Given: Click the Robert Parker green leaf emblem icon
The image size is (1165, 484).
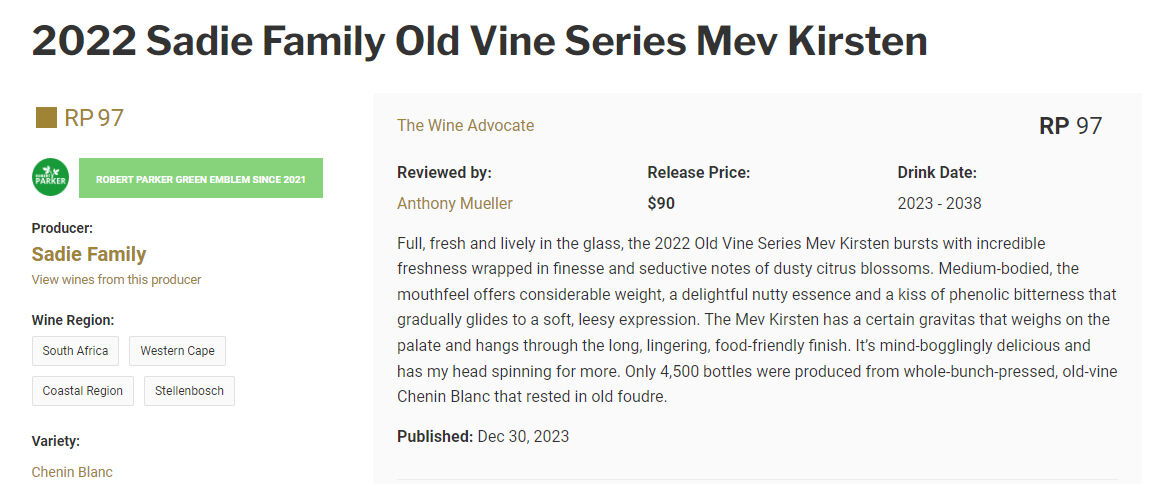Looking at the screenshot, I should [50, 178].
